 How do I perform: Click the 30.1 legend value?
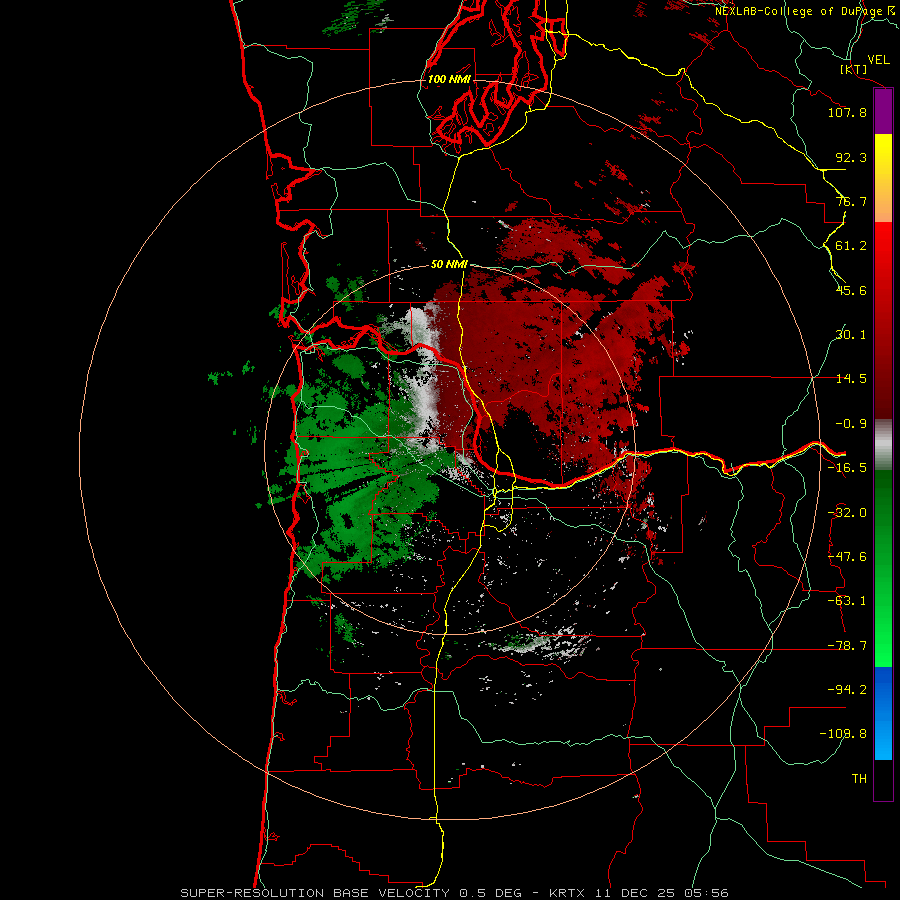(x=851, y=335)
